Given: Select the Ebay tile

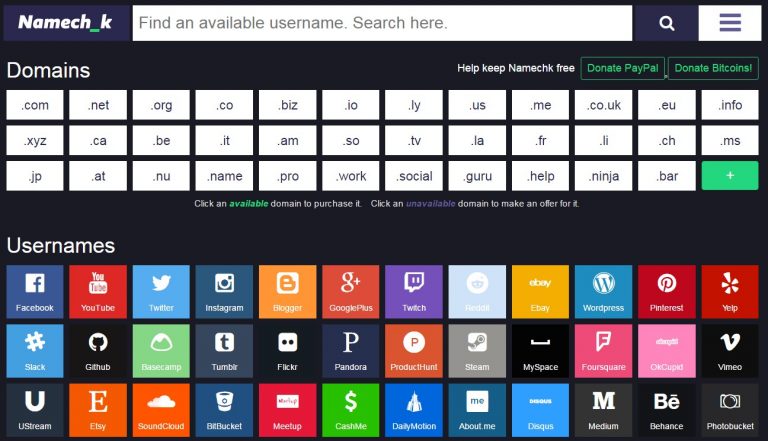Looking at the screenshot, I should (540, 292).
